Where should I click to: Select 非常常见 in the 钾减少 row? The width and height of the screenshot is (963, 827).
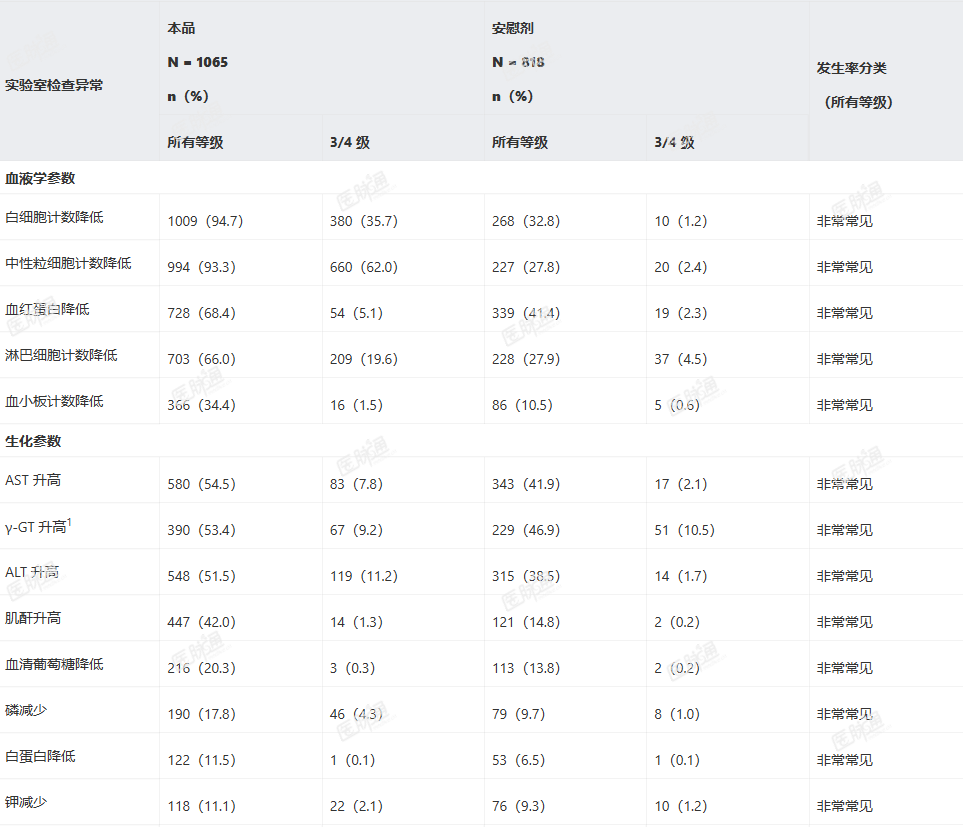coord(844,806)
